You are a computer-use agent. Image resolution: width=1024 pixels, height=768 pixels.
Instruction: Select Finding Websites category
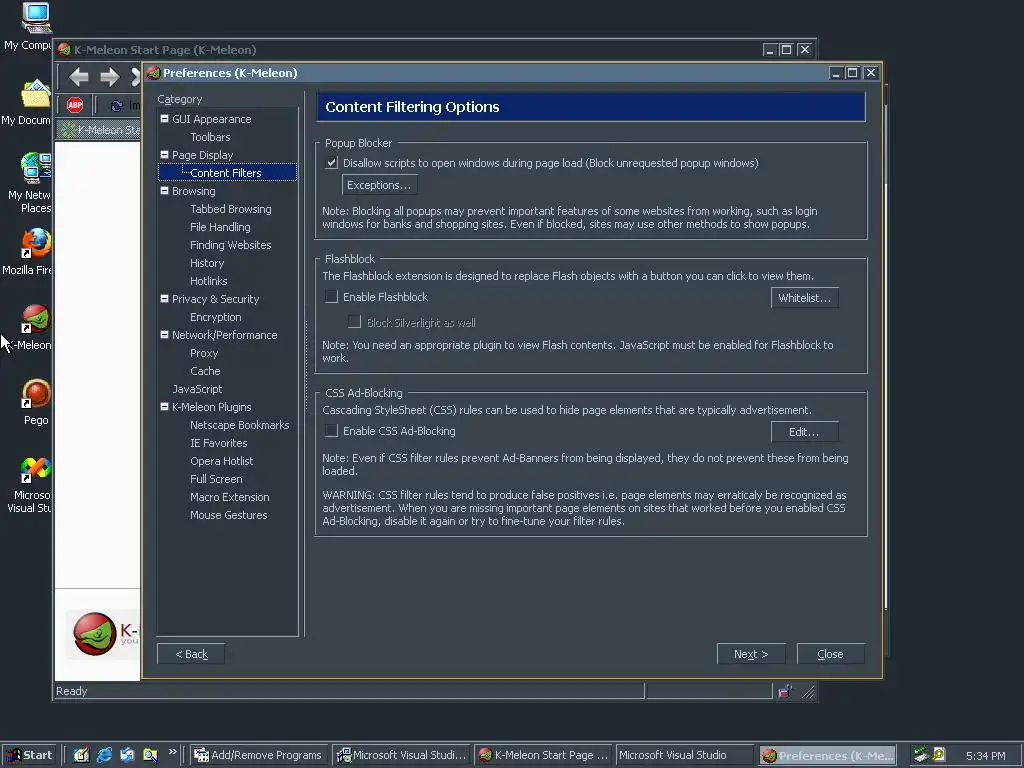(231, 245)
